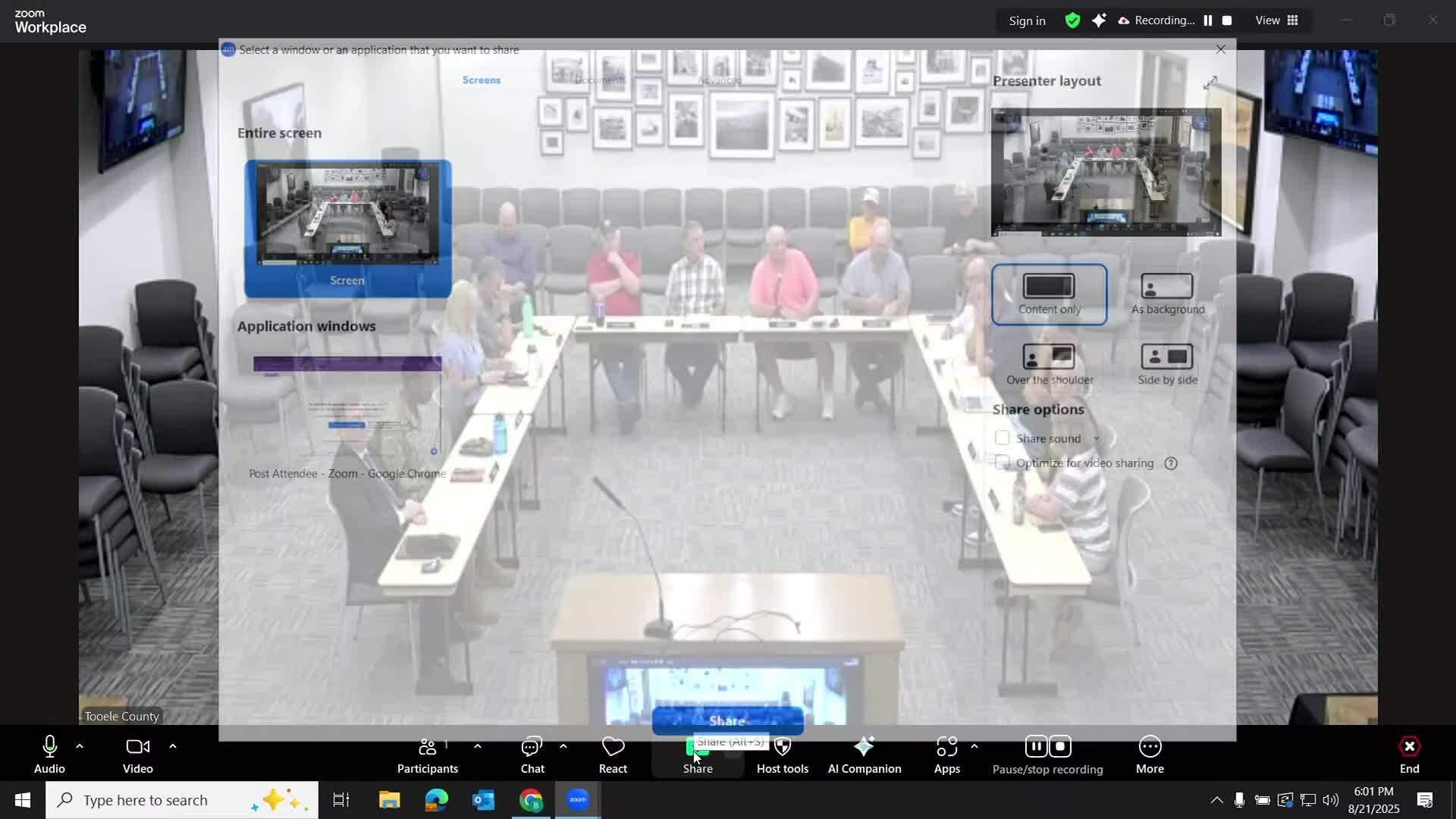Viewport: 1456px width, 819px height.
Task: Open the More options menu
Action: point(1150,752)
